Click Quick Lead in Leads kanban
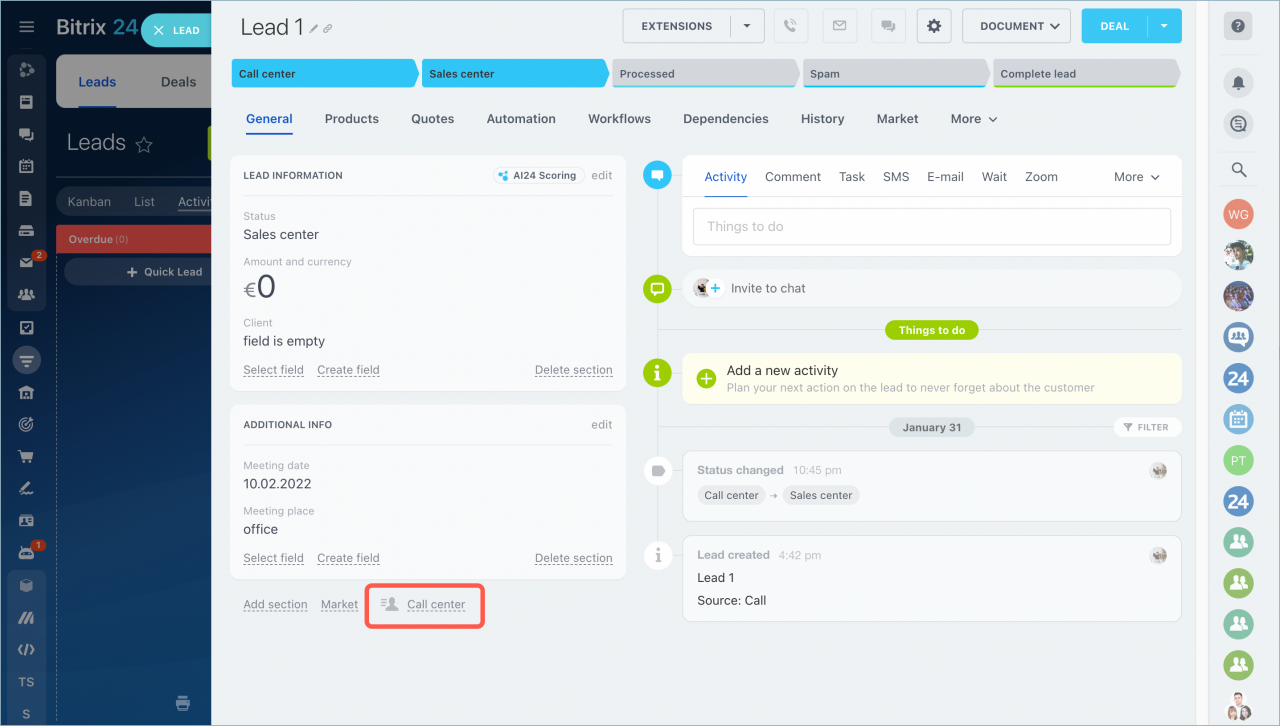The image size is (1280, 726). (164, 272)
